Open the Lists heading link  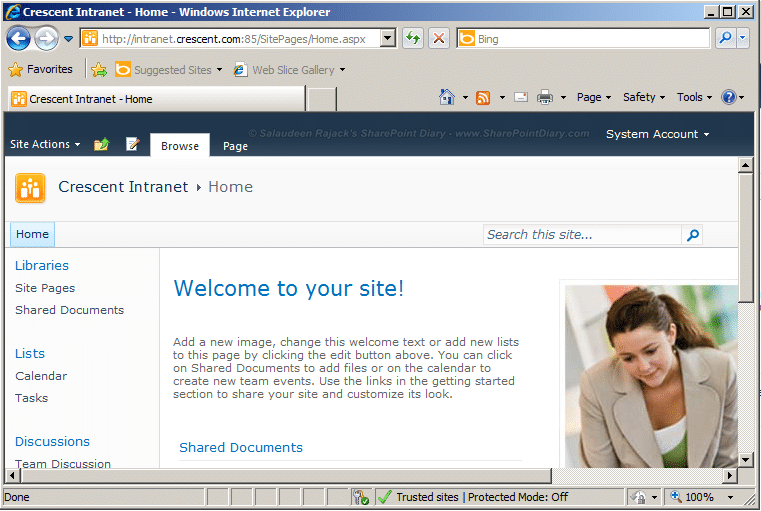pos(30,353)
